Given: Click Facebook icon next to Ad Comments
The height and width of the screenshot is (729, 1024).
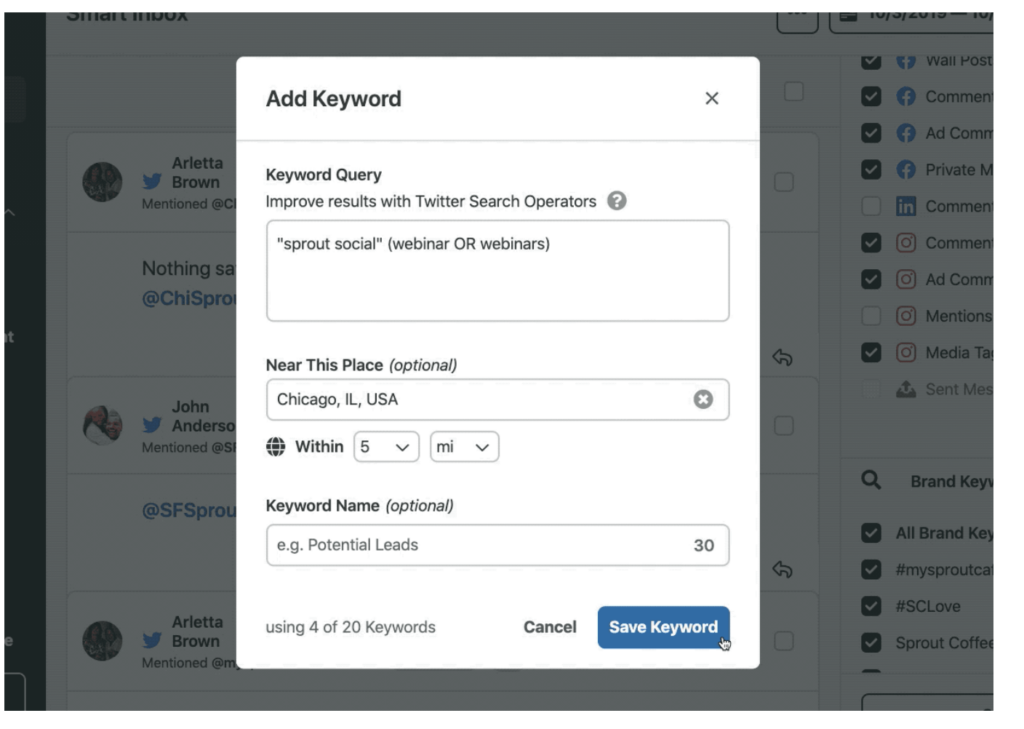Looking at the screenshot, I should tap(905, 133).
